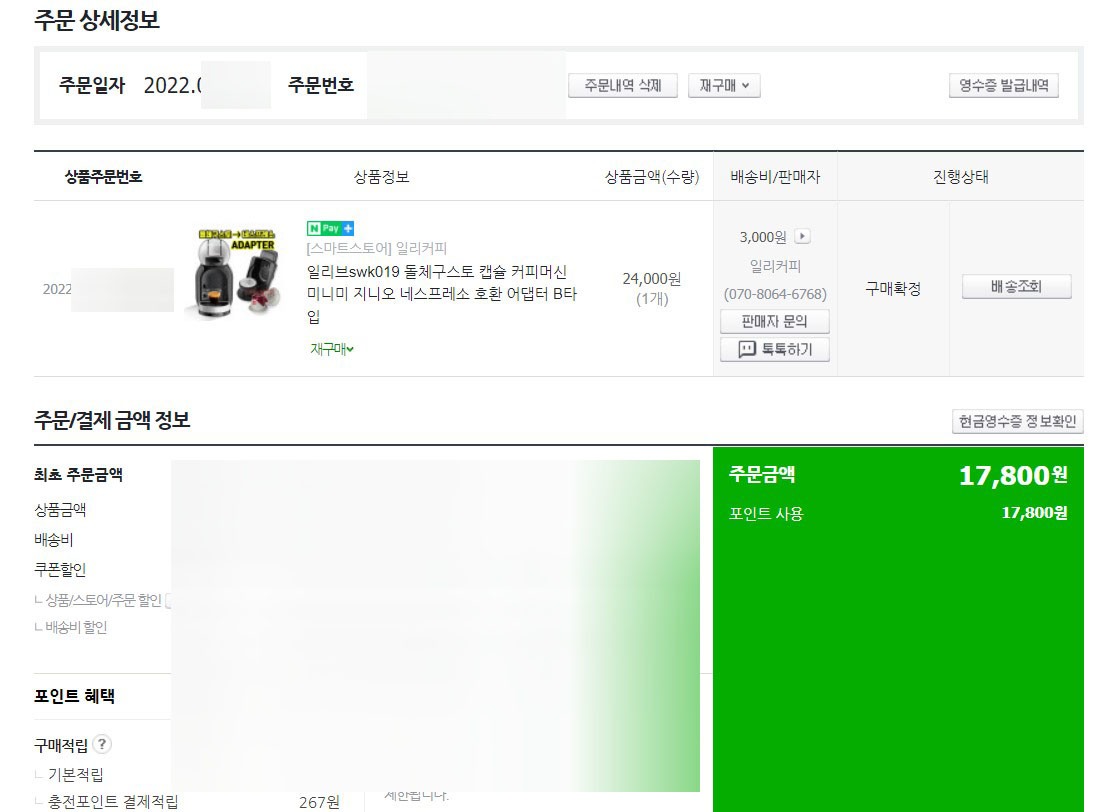Click seller phone (070-8064-6768)
Screen dimensions: 1117x812
(775, 293)
